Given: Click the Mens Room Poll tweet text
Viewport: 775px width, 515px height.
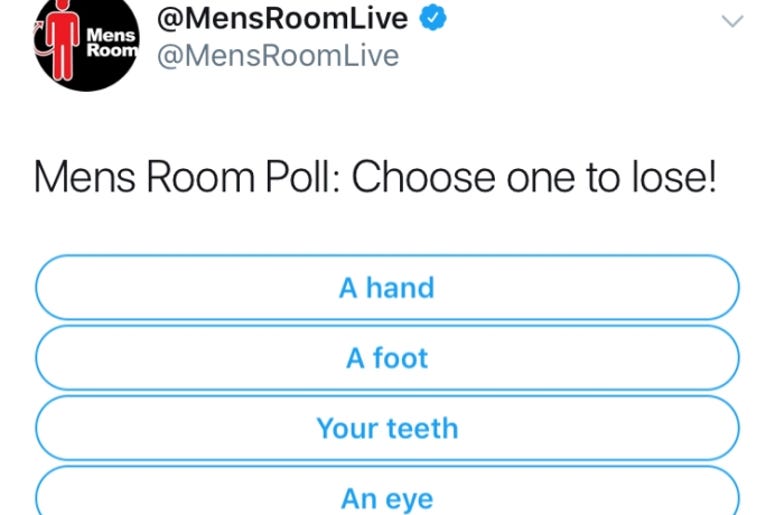Looking at the screenshot, I should pyautogui.click(x=375, y=177).
